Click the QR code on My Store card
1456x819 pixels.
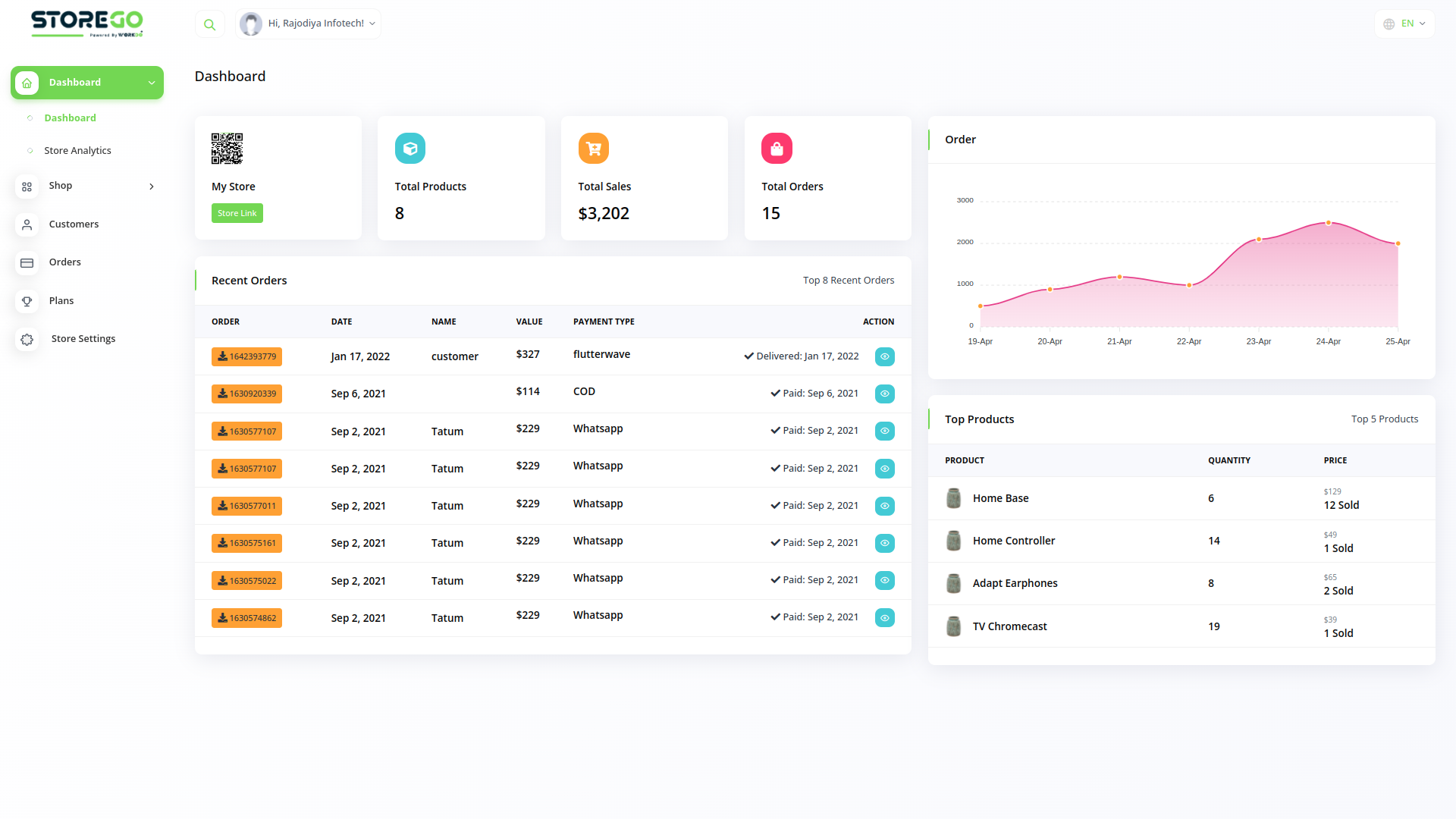point(227,149)
